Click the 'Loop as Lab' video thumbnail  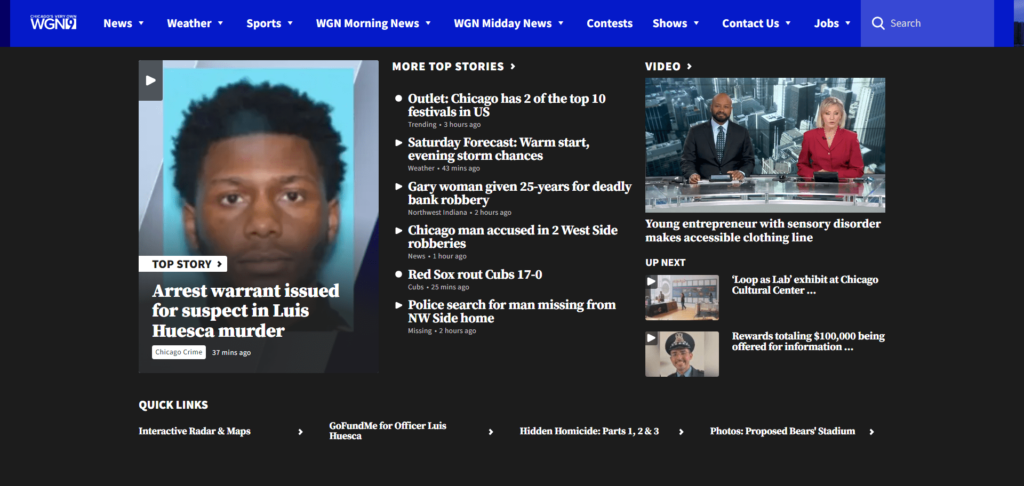point(682,297)
